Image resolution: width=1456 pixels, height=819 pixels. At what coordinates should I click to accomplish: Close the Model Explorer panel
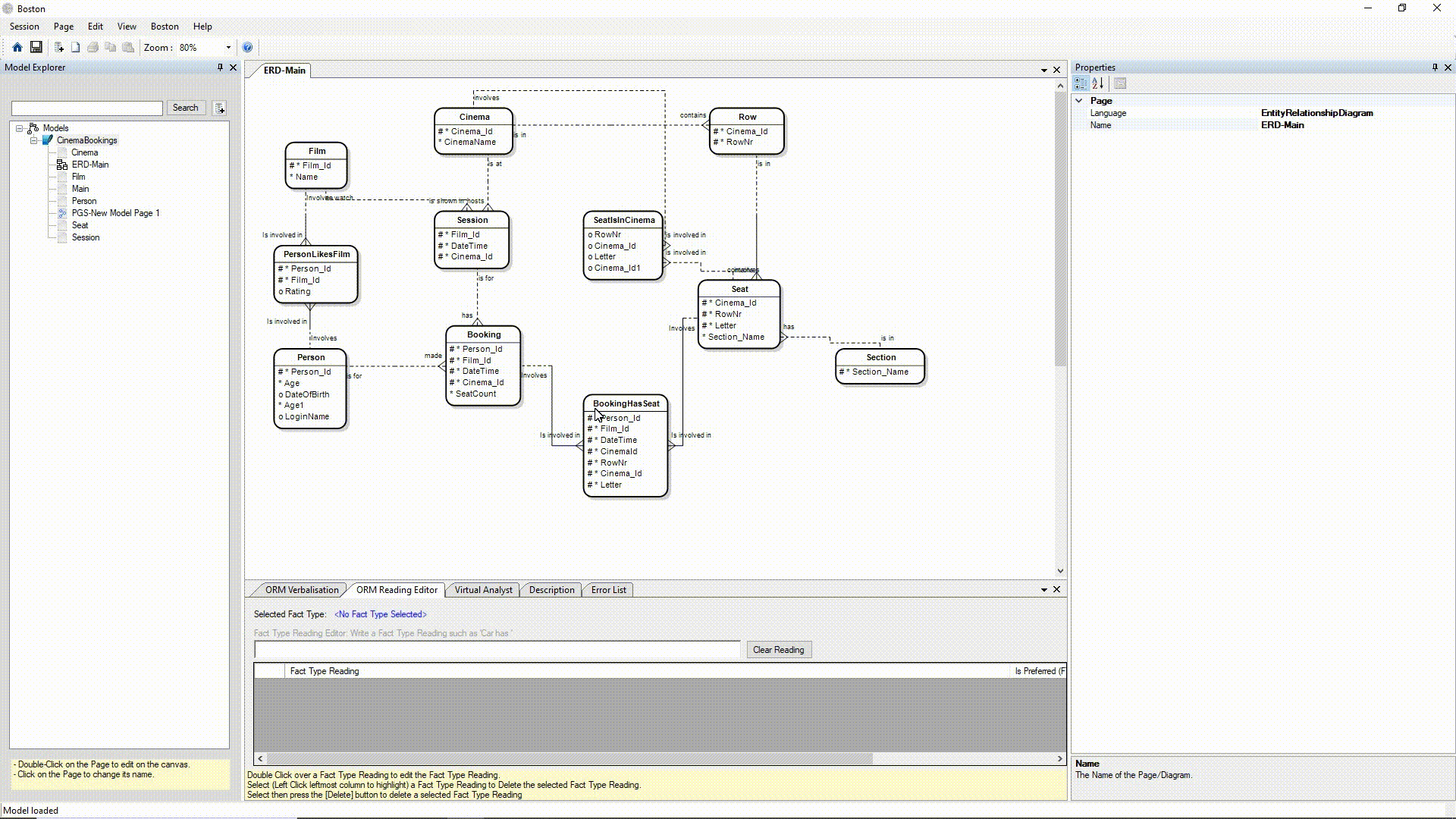(x=234, y=67)
